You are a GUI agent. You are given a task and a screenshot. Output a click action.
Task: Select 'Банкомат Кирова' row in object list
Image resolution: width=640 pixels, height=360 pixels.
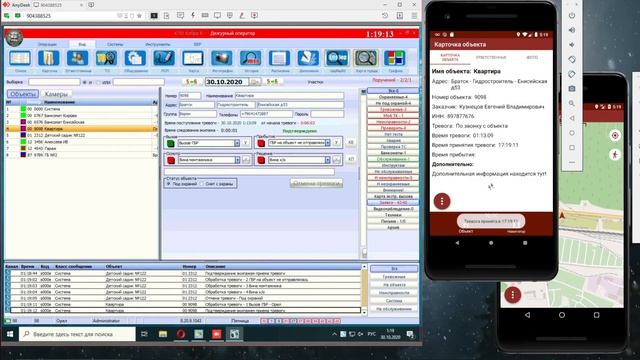tap(82, 116)
